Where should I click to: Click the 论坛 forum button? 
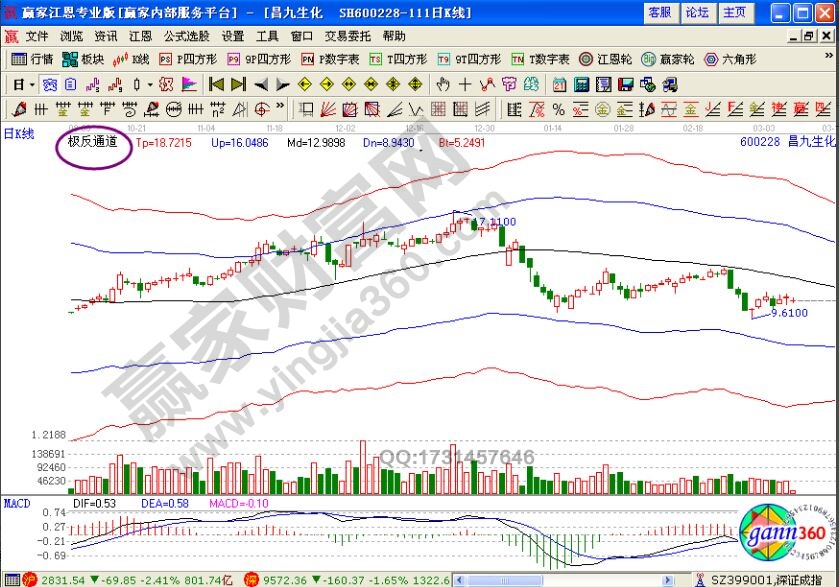(697, 12)
